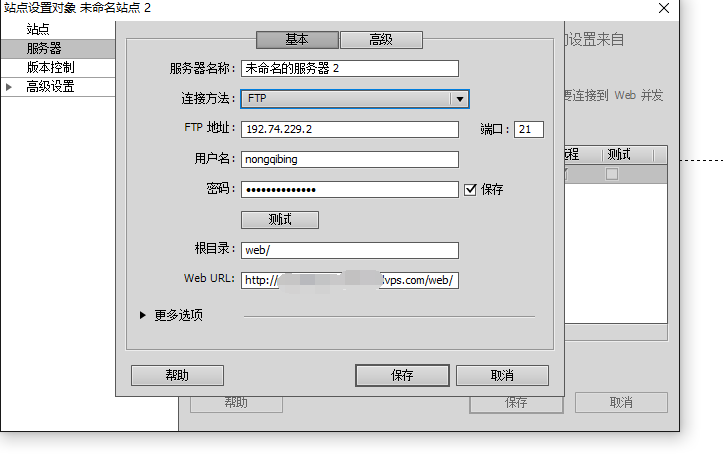Click the 端口 port number field

pyautogui.click(x=528, y=129)
